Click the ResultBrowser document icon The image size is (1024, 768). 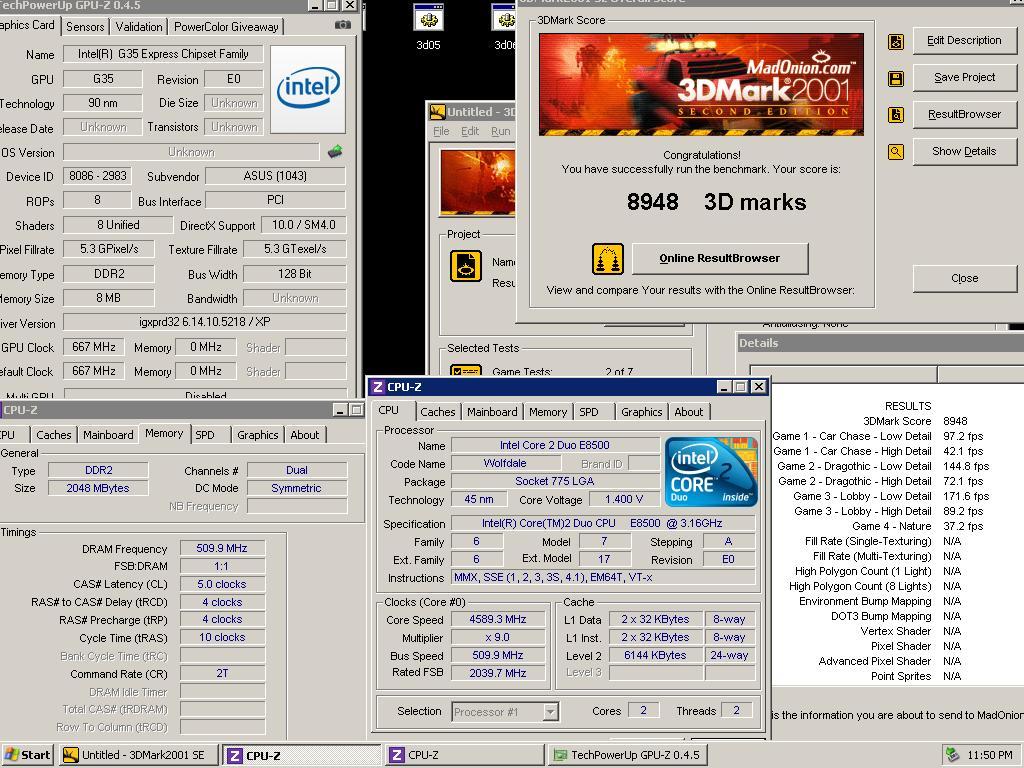coord(896,115)
